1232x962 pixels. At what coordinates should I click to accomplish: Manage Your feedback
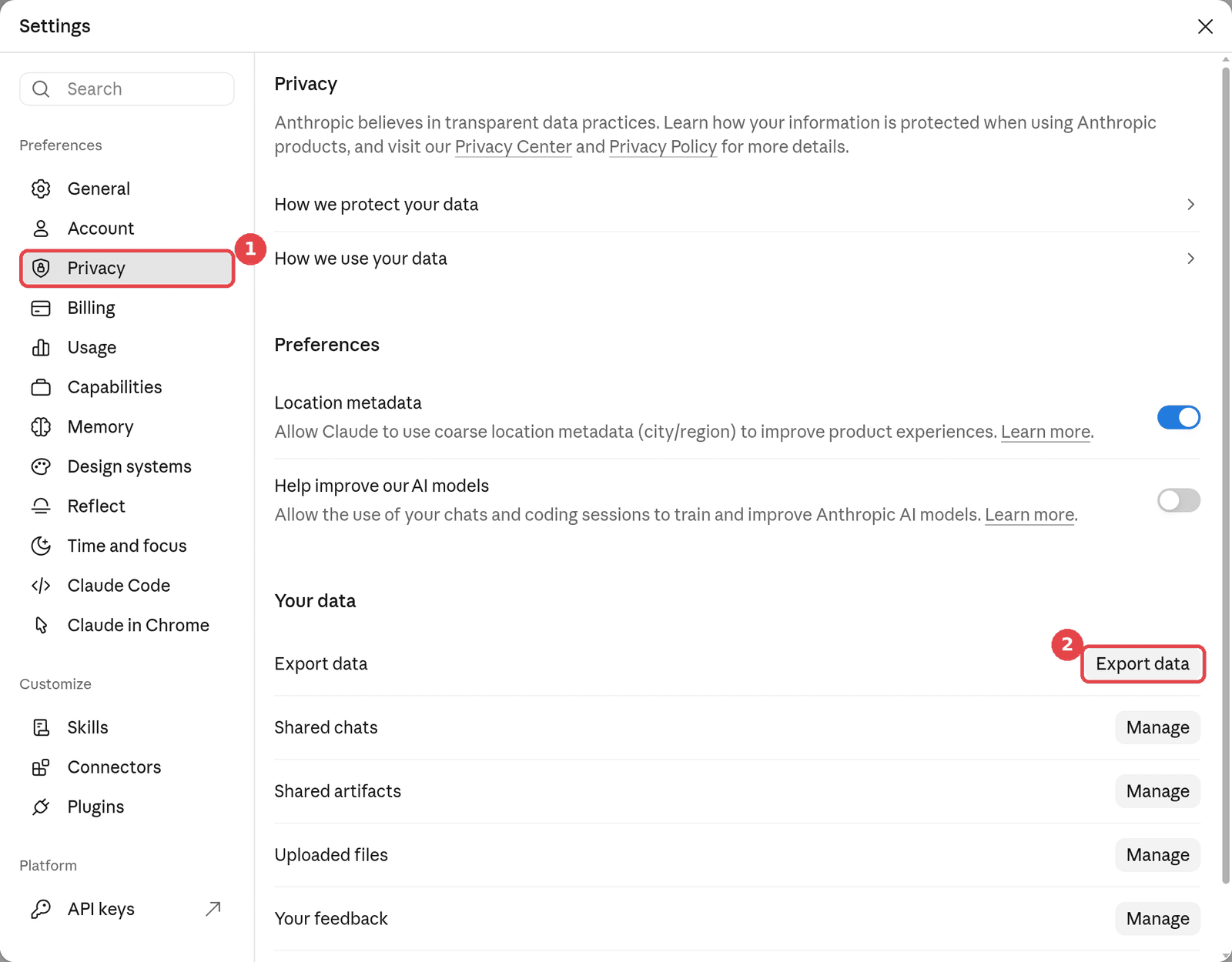click(x=1158, y=919)
